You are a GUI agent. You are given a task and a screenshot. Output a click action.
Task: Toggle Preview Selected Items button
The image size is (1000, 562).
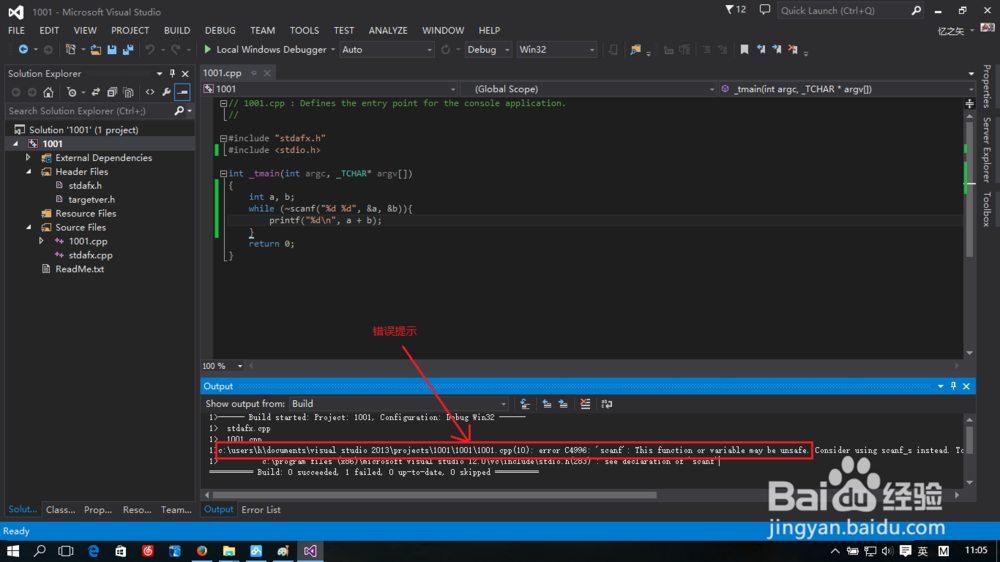tap(182, 92)
